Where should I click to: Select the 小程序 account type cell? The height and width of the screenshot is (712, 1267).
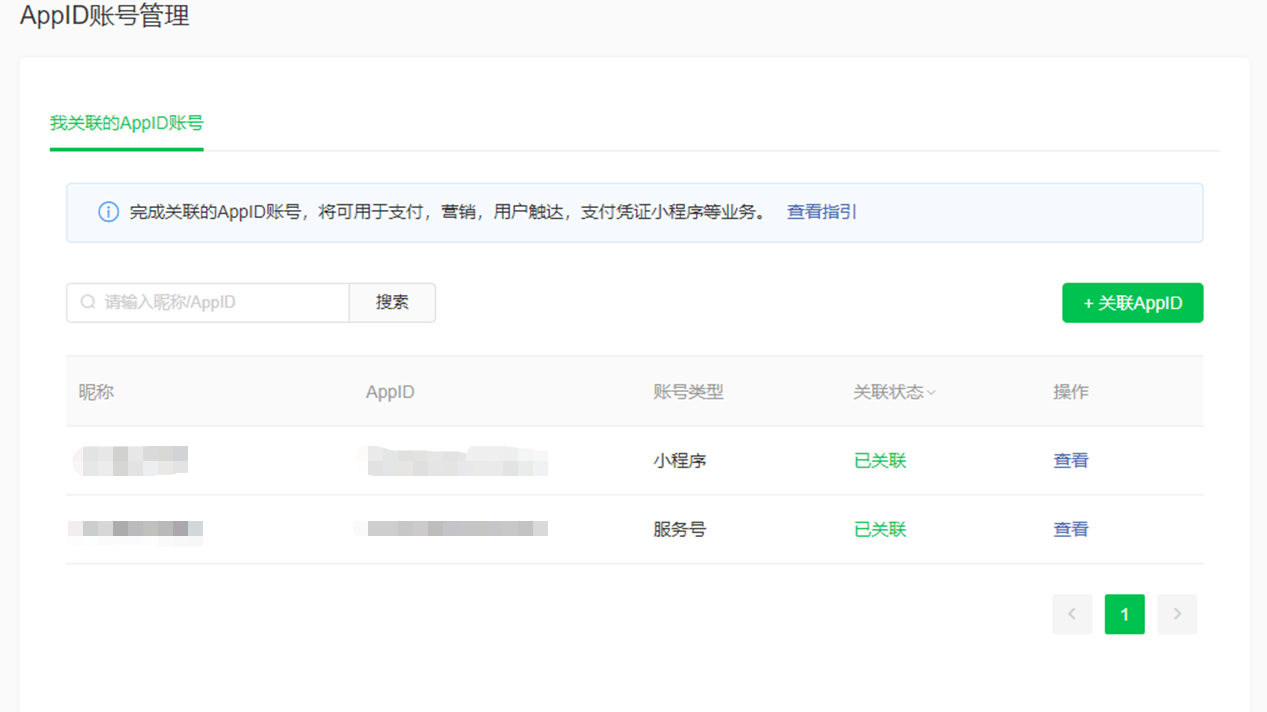(x=680, y=461)
